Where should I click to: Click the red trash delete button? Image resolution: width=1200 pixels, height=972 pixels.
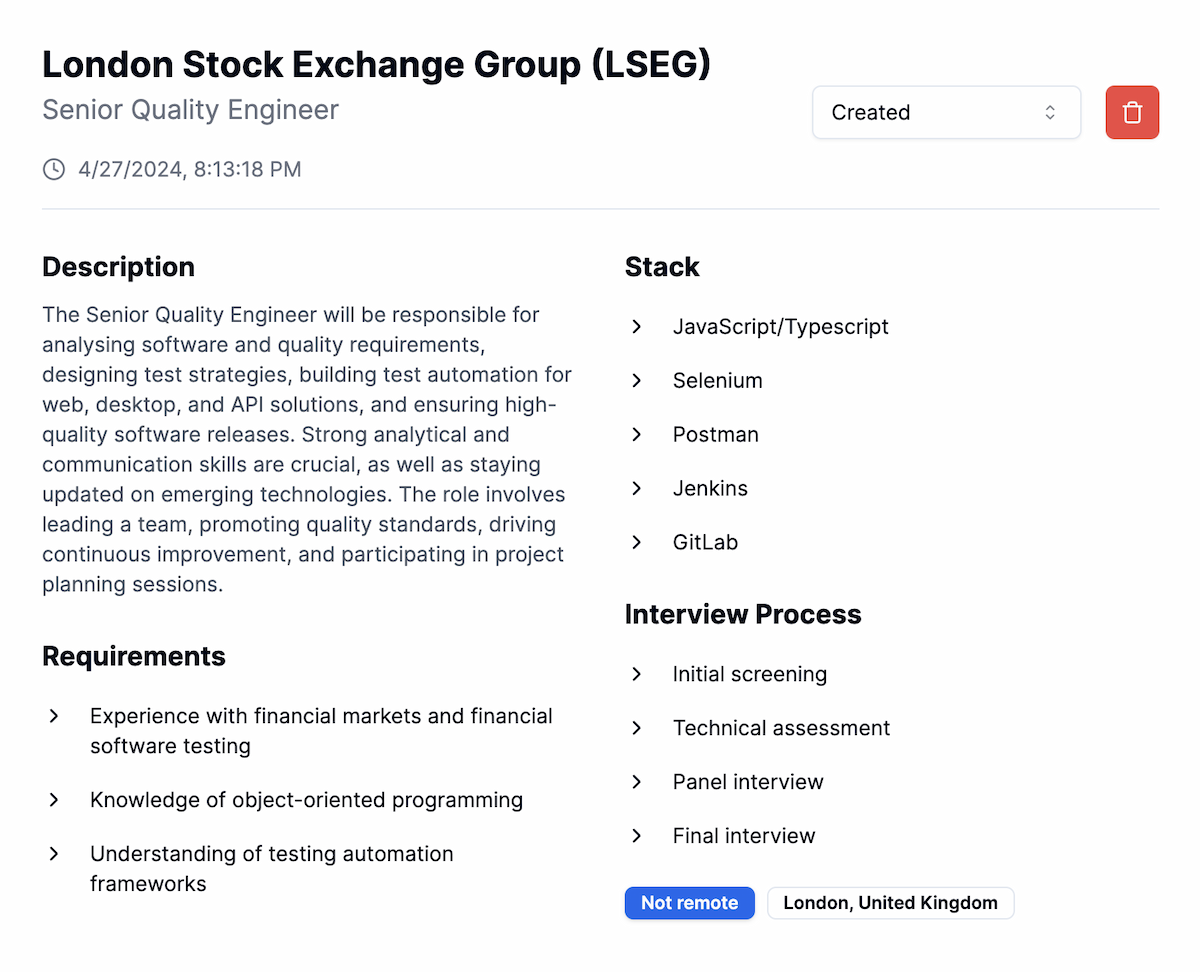click(1132, 112)
